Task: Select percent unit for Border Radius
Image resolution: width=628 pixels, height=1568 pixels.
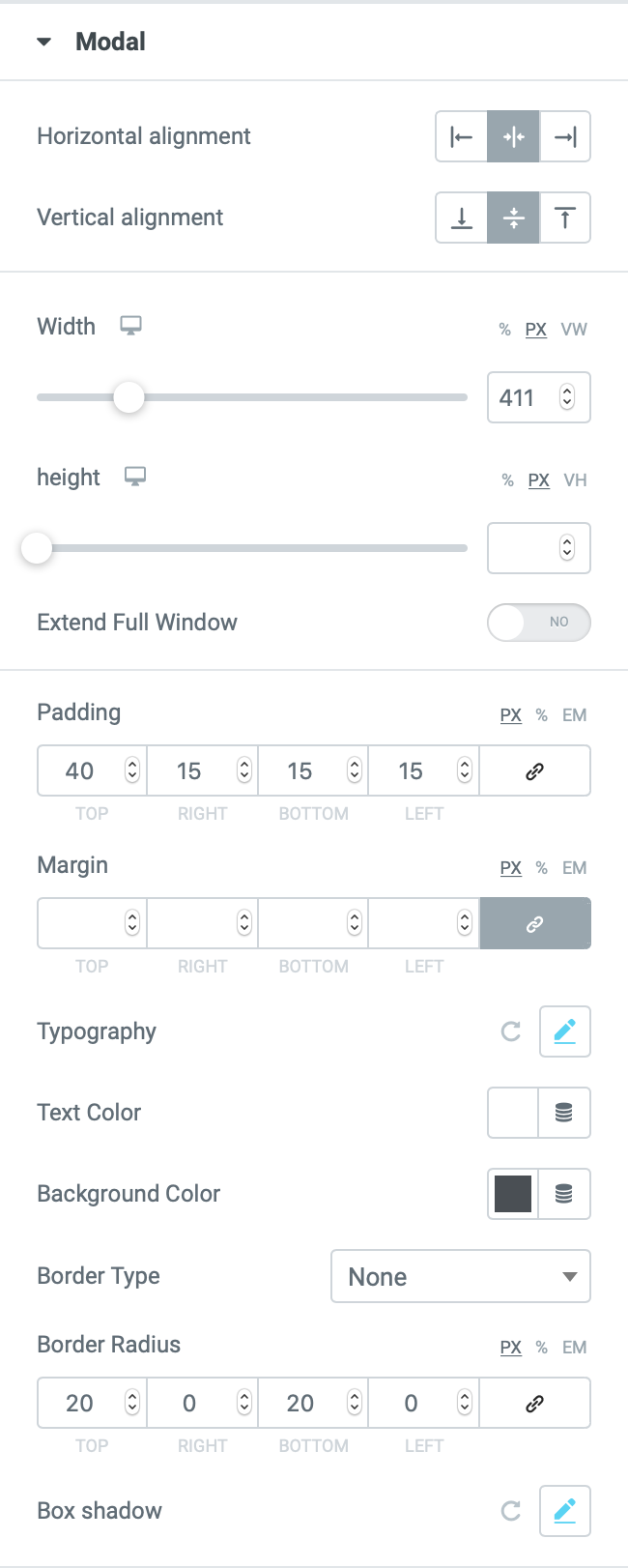Action: (542, 1348)
